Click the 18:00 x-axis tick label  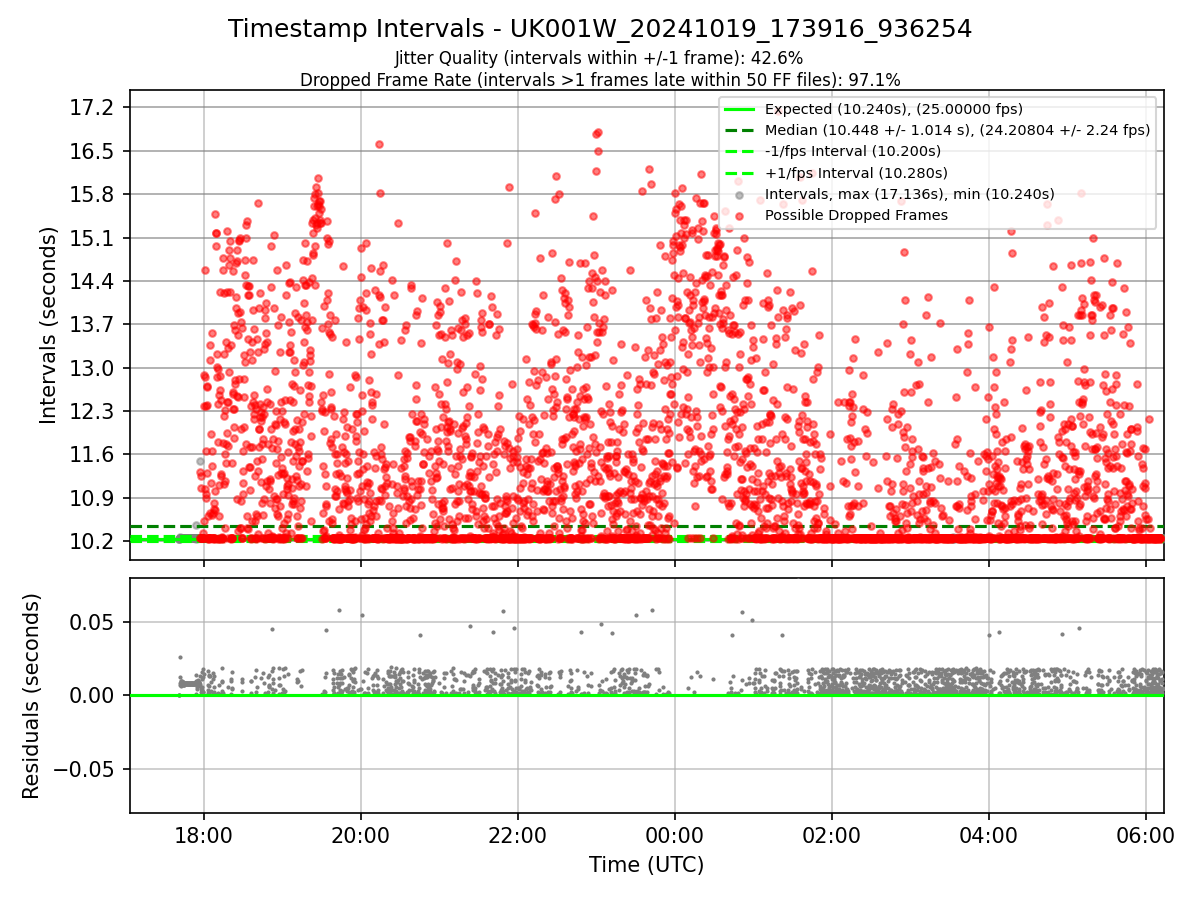coord(204,835)
